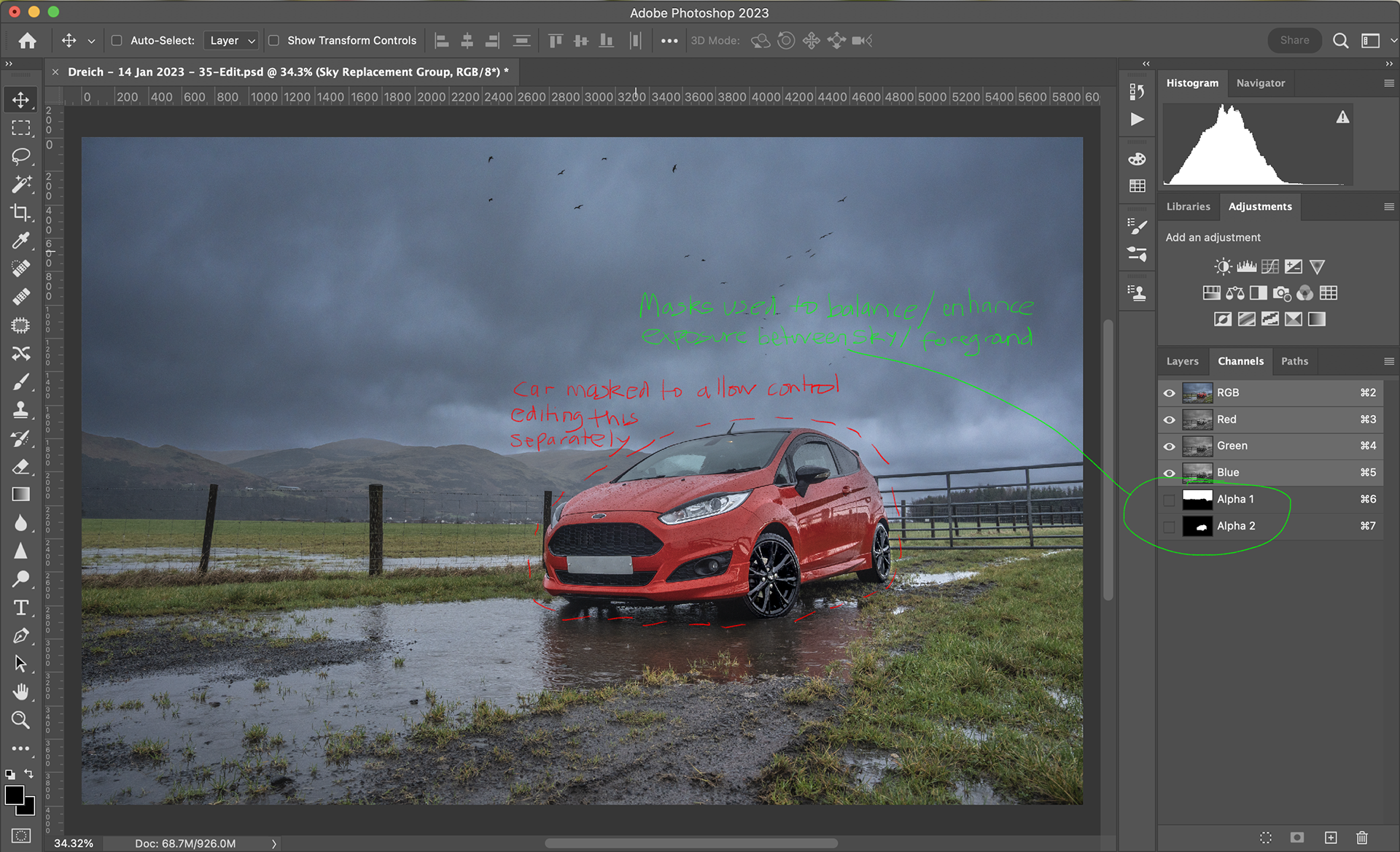Expand the status bar info arrow
This screenshot has width=1400, height=852.
pos(274,844)
